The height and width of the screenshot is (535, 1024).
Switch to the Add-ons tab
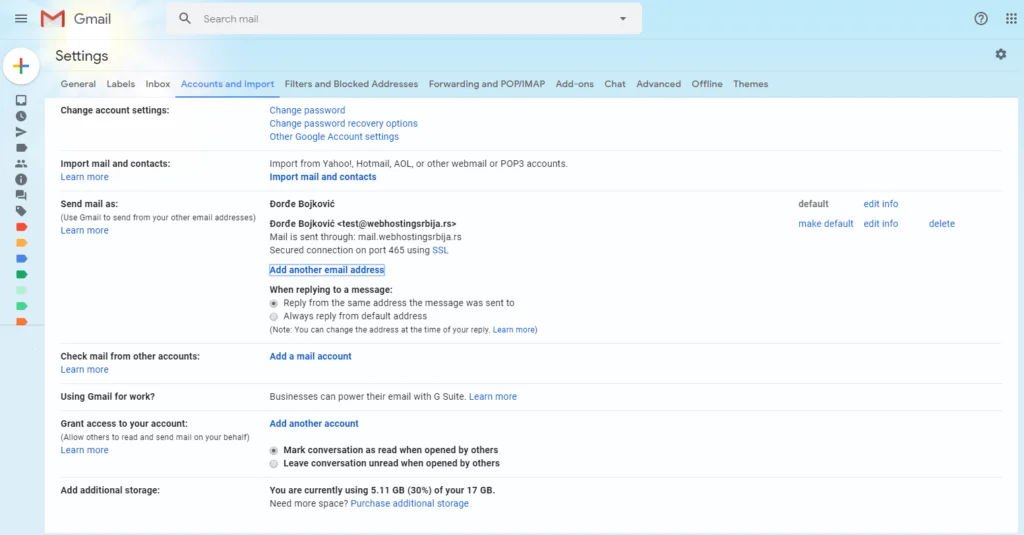click(575, 84)
